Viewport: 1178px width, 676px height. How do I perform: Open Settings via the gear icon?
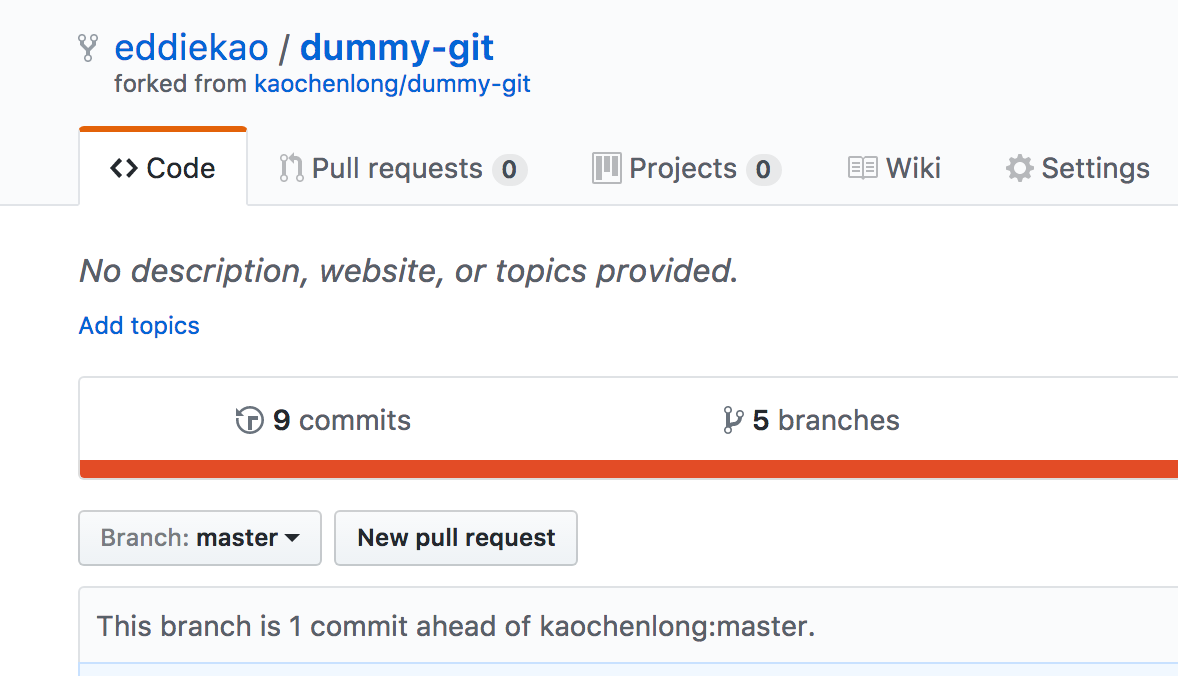(x=1019, y=168)
